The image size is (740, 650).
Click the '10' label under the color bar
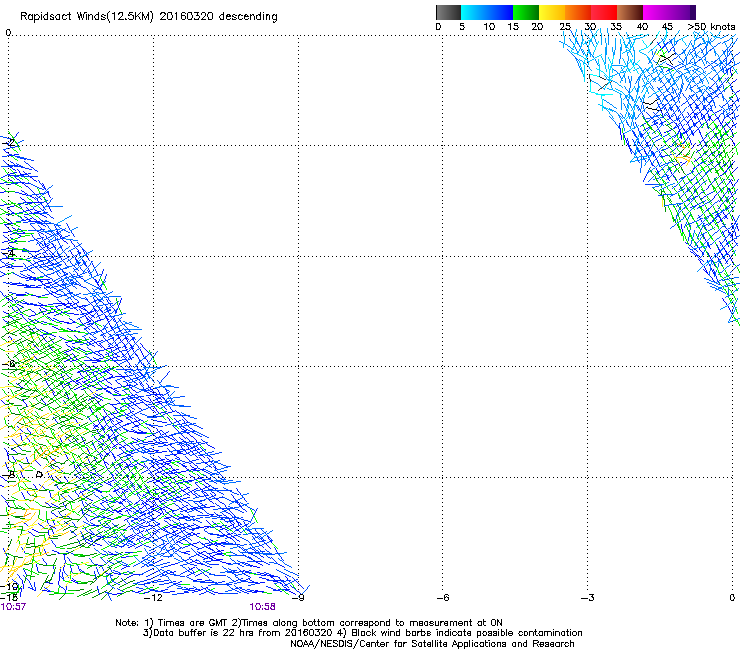(x=489, y=27)
